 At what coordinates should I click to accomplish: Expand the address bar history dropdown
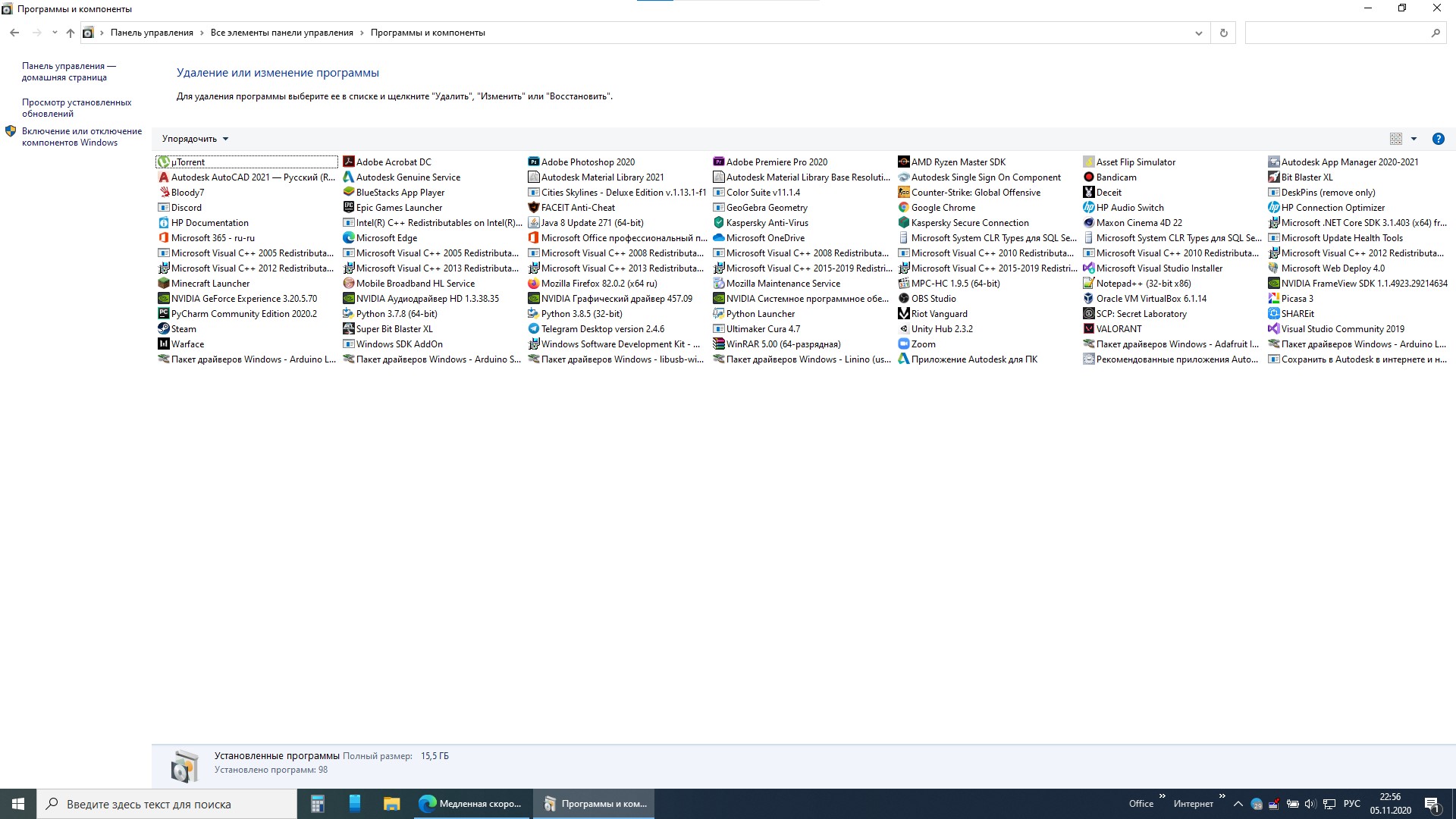click(x=1198, y=33)
